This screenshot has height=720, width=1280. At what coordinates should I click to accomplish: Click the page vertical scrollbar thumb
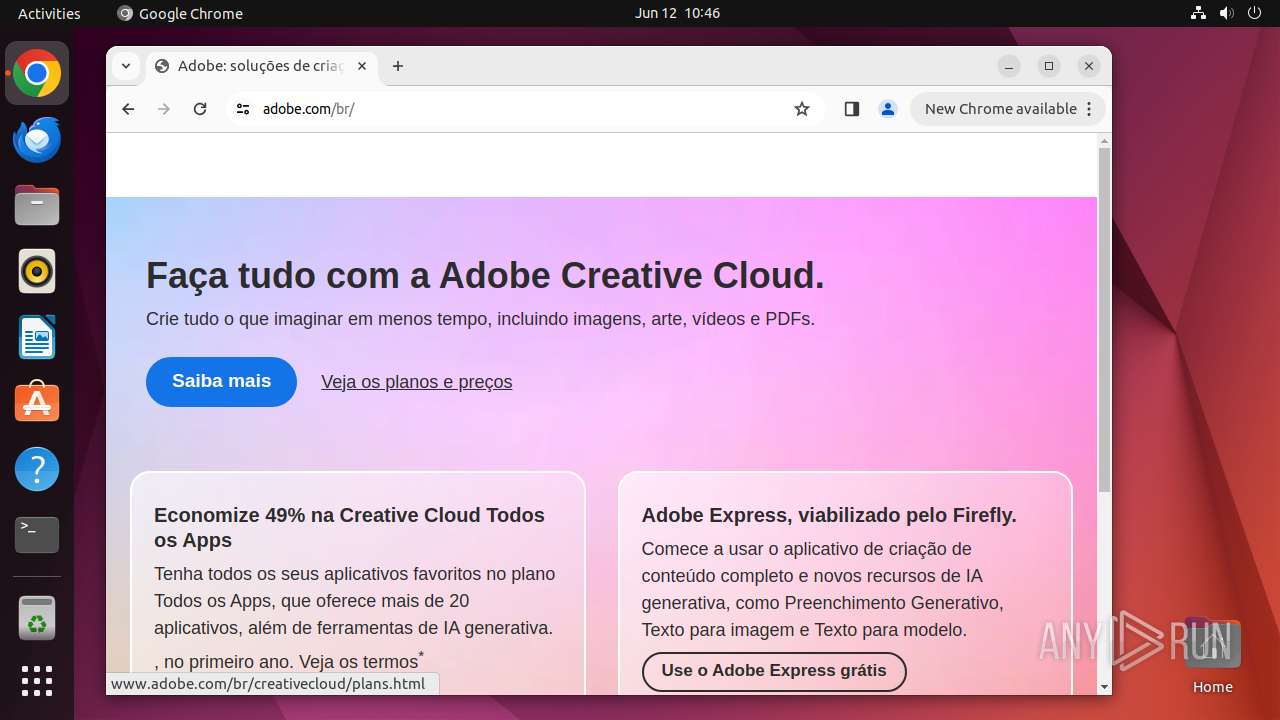point(1104,320)
